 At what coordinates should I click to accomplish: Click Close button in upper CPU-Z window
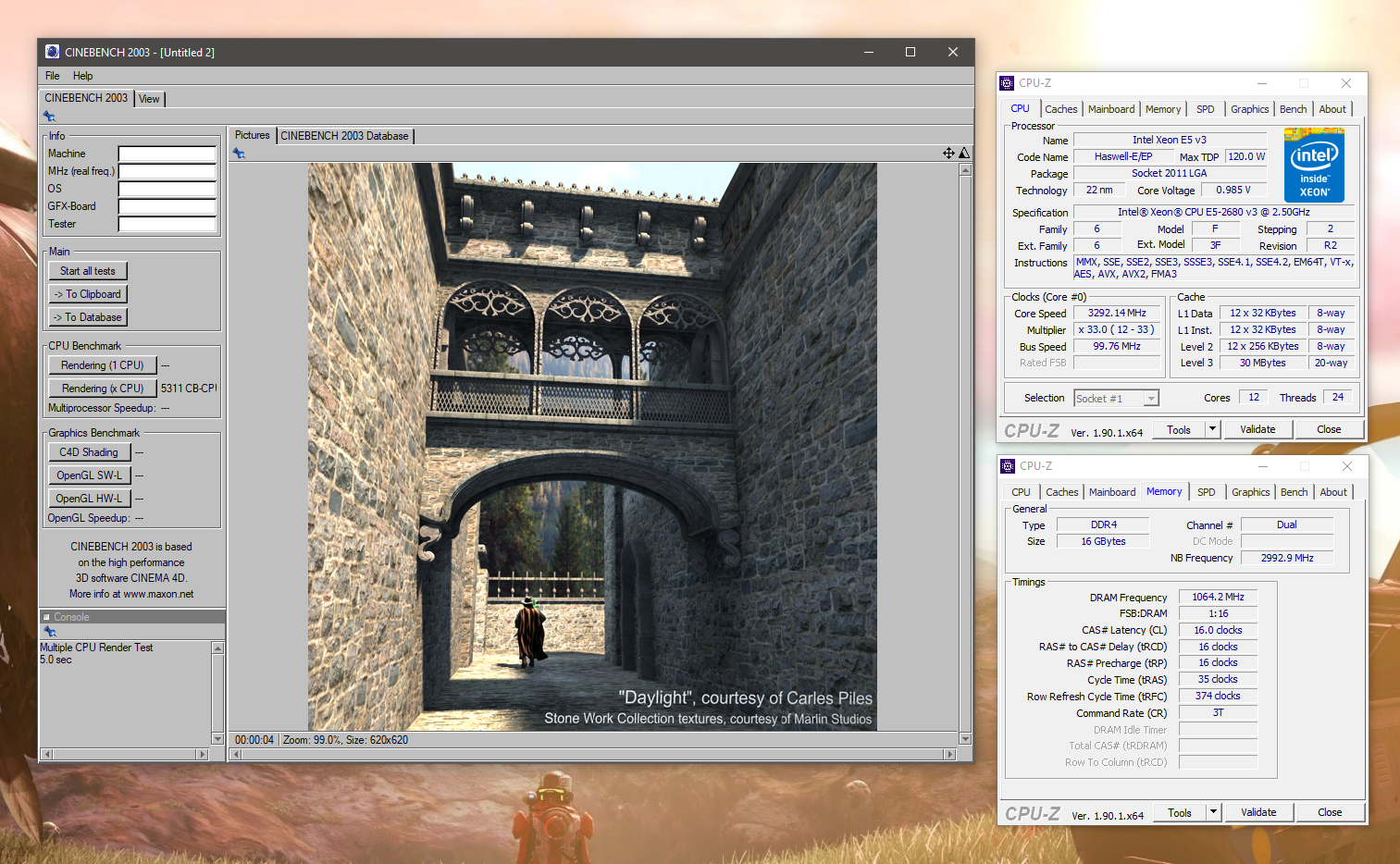pos(1329,429)
